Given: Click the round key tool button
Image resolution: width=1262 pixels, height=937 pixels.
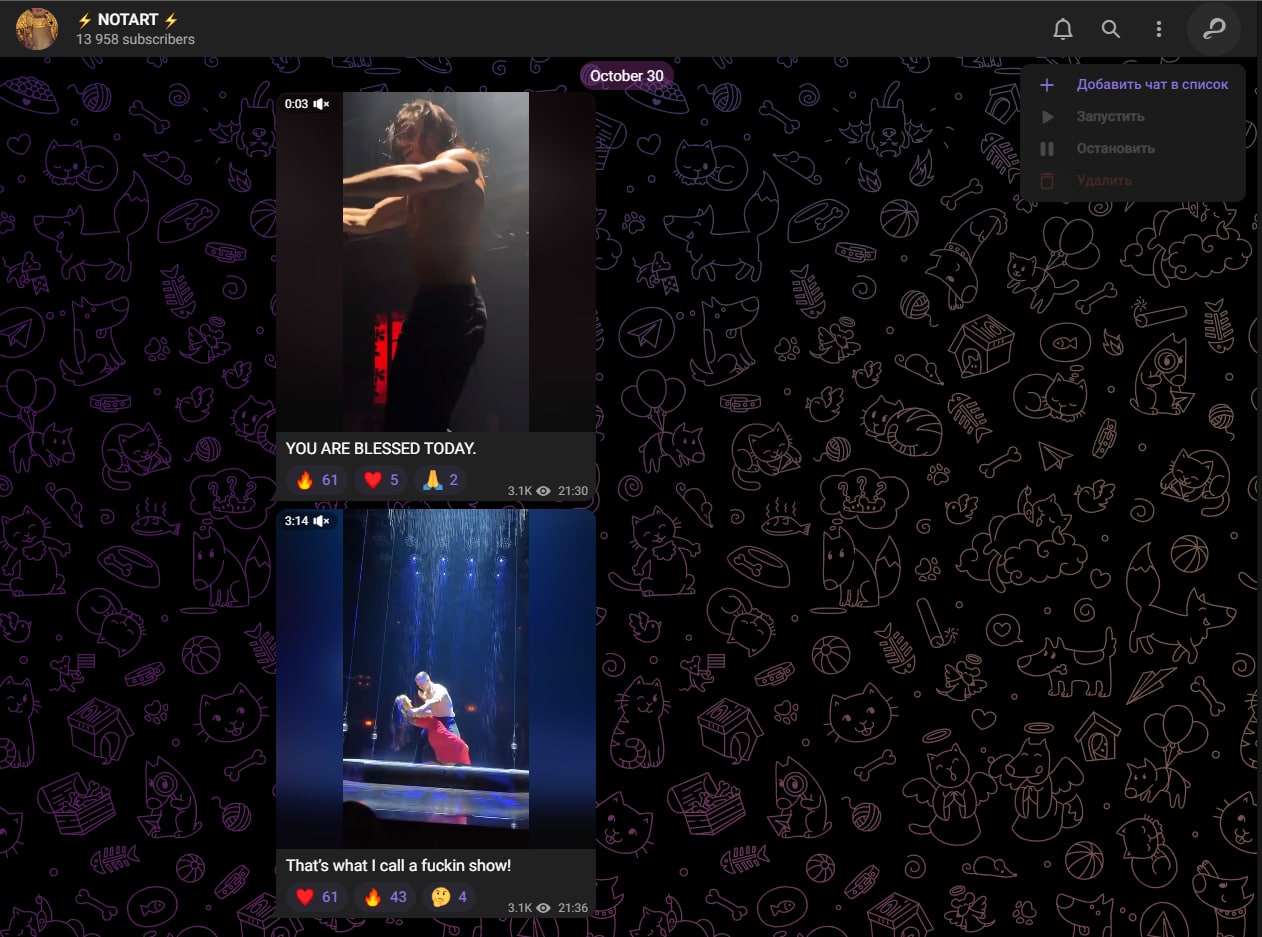Looking at the screenshot, I should (1214, 29).
